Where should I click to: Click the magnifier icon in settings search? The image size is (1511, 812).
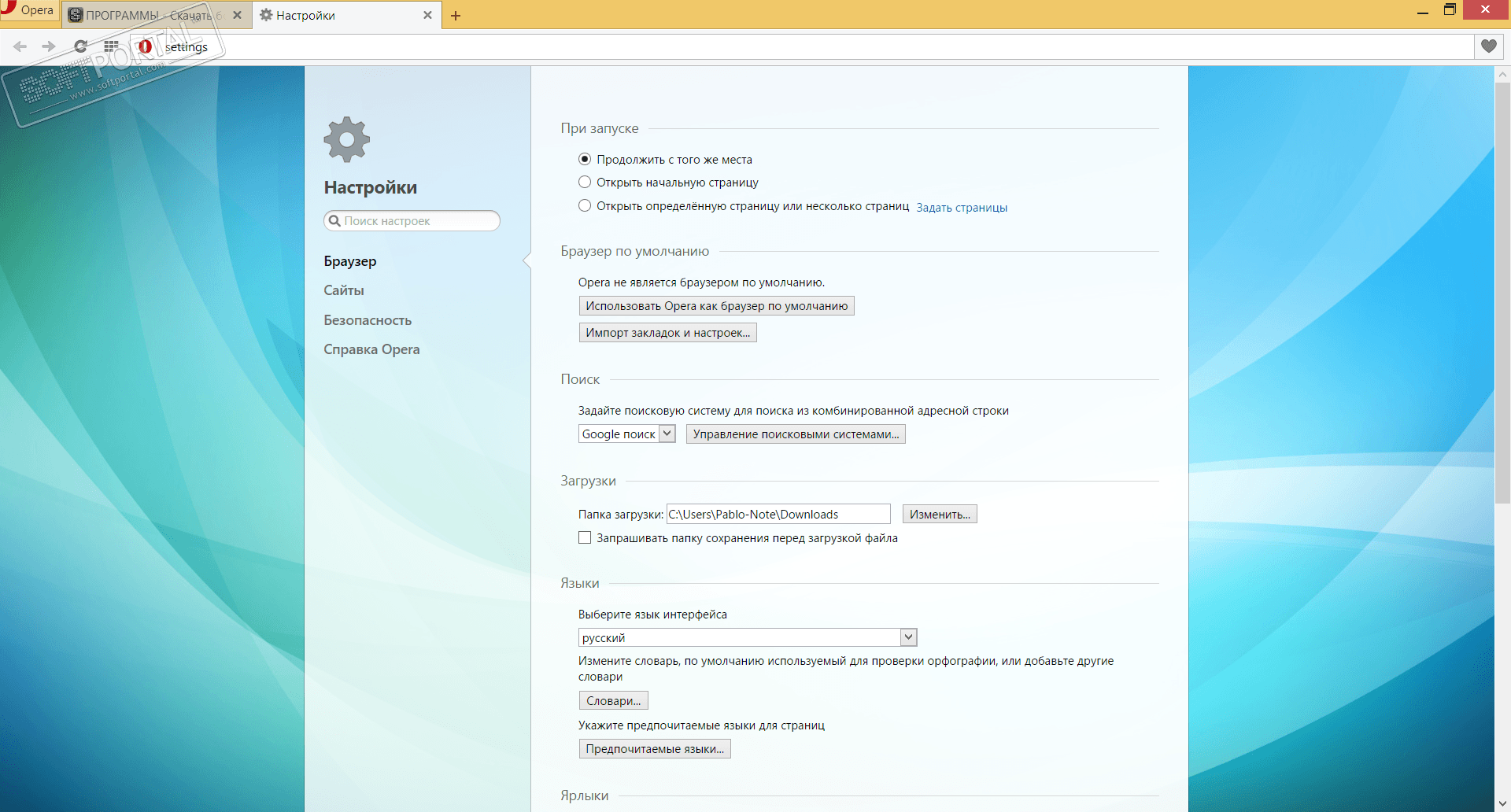pos(334,221)
